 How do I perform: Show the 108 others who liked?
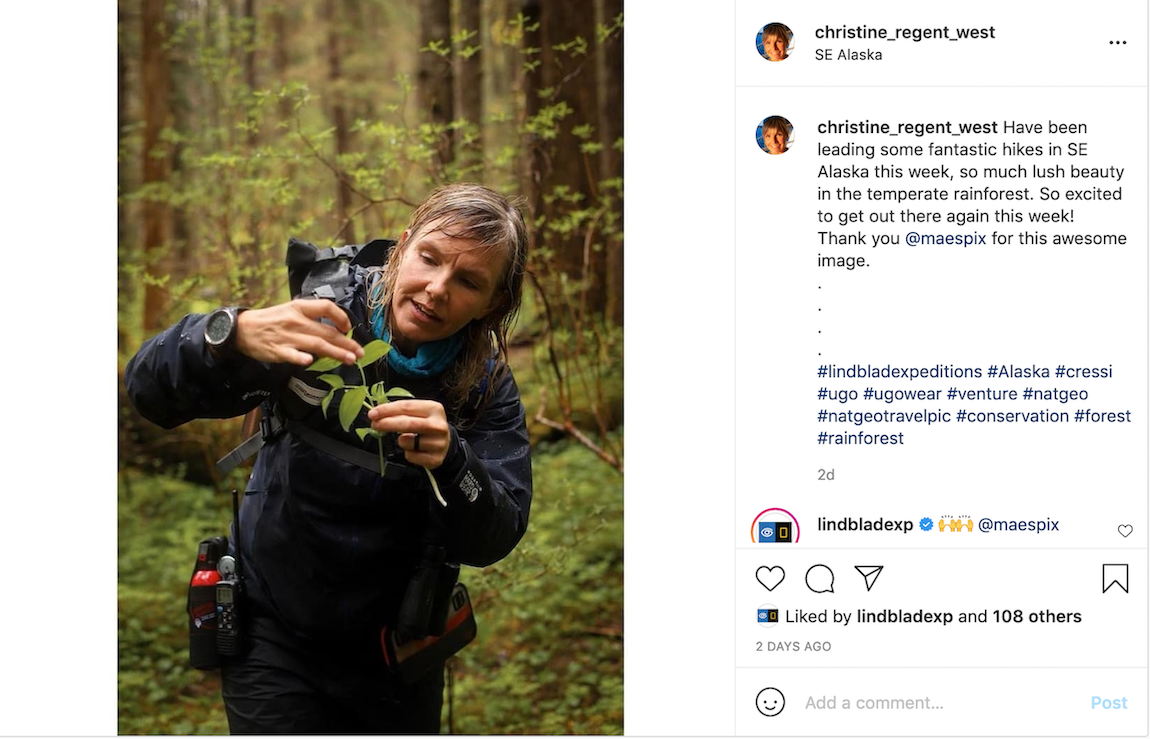coord(1037,616)
